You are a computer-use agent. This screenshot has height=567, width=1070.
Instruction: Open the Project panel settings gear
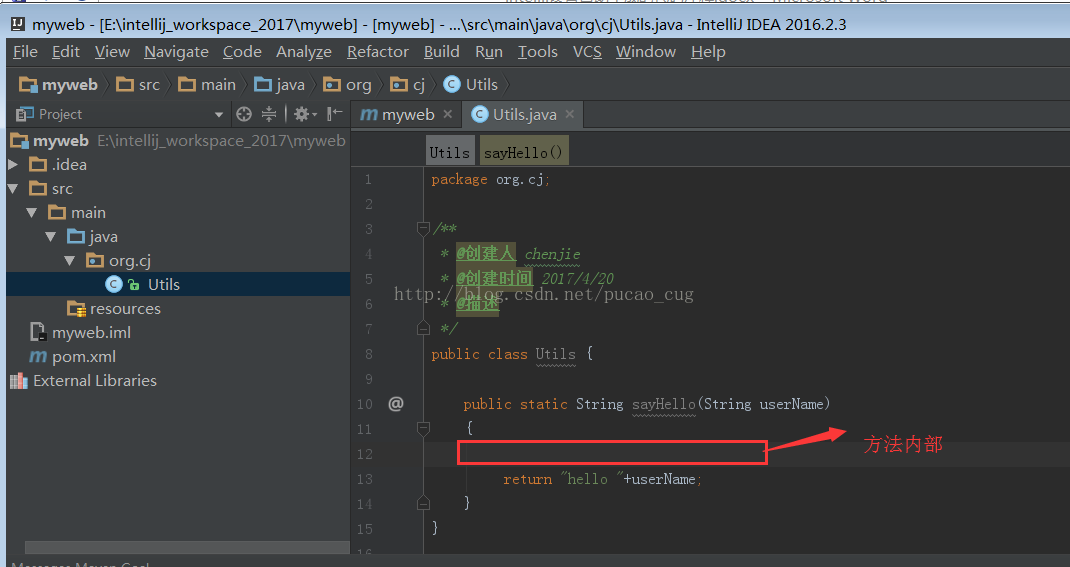point(301,114)
